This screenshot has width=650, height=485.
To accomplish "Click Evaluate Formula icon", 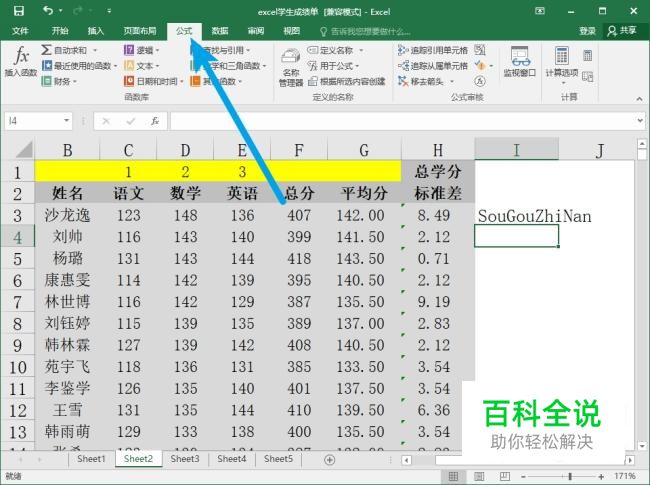I will 480,81.
